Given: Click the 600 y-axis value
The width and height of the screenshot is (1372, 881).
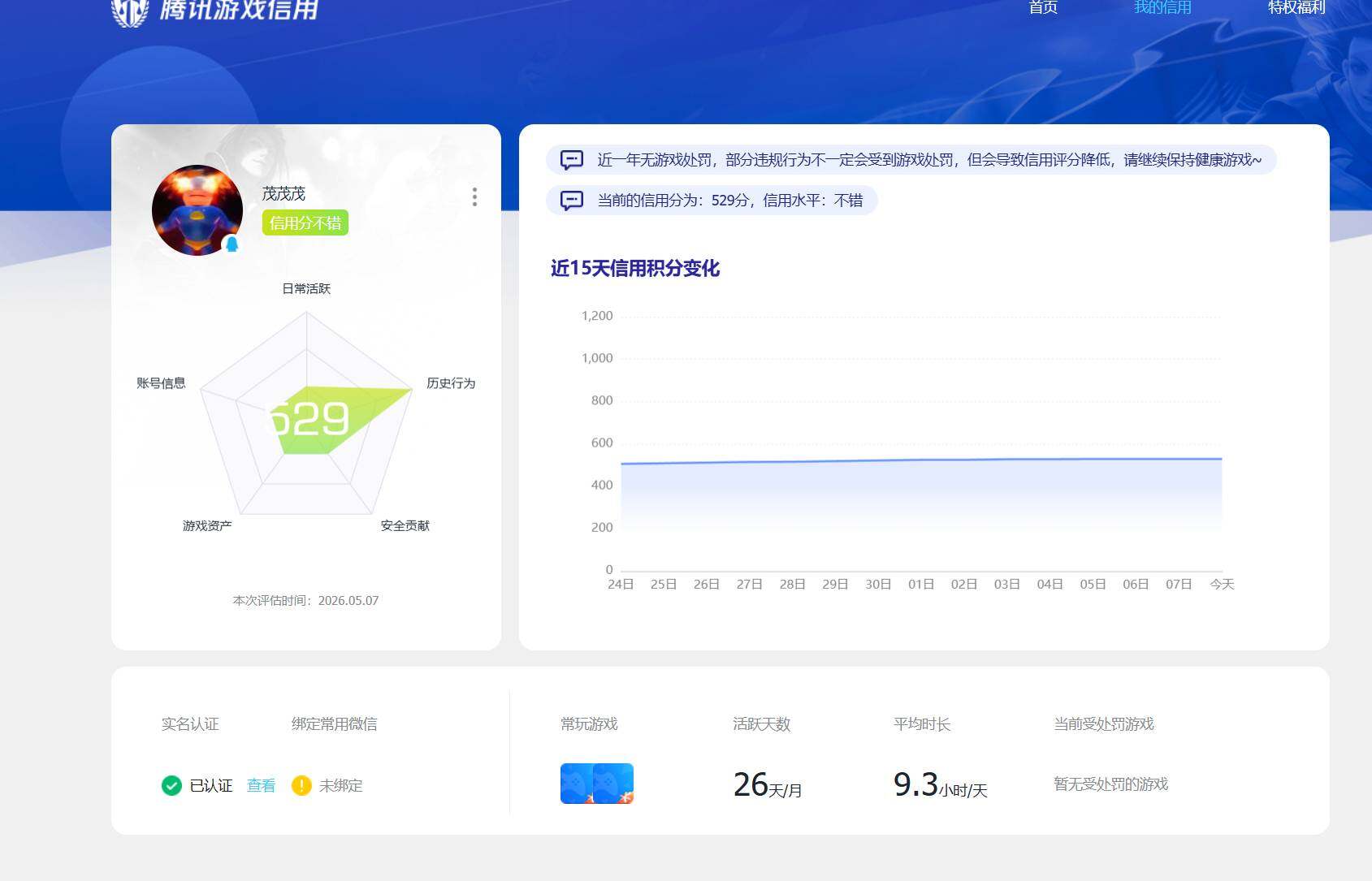Looking at the screenshot, I should [602, 443].
